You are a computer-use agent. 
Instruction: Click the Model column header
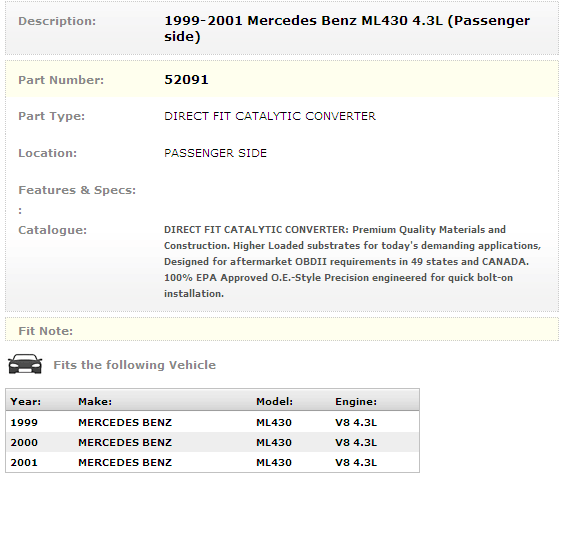pyautogui.click(x=274, y=401)
